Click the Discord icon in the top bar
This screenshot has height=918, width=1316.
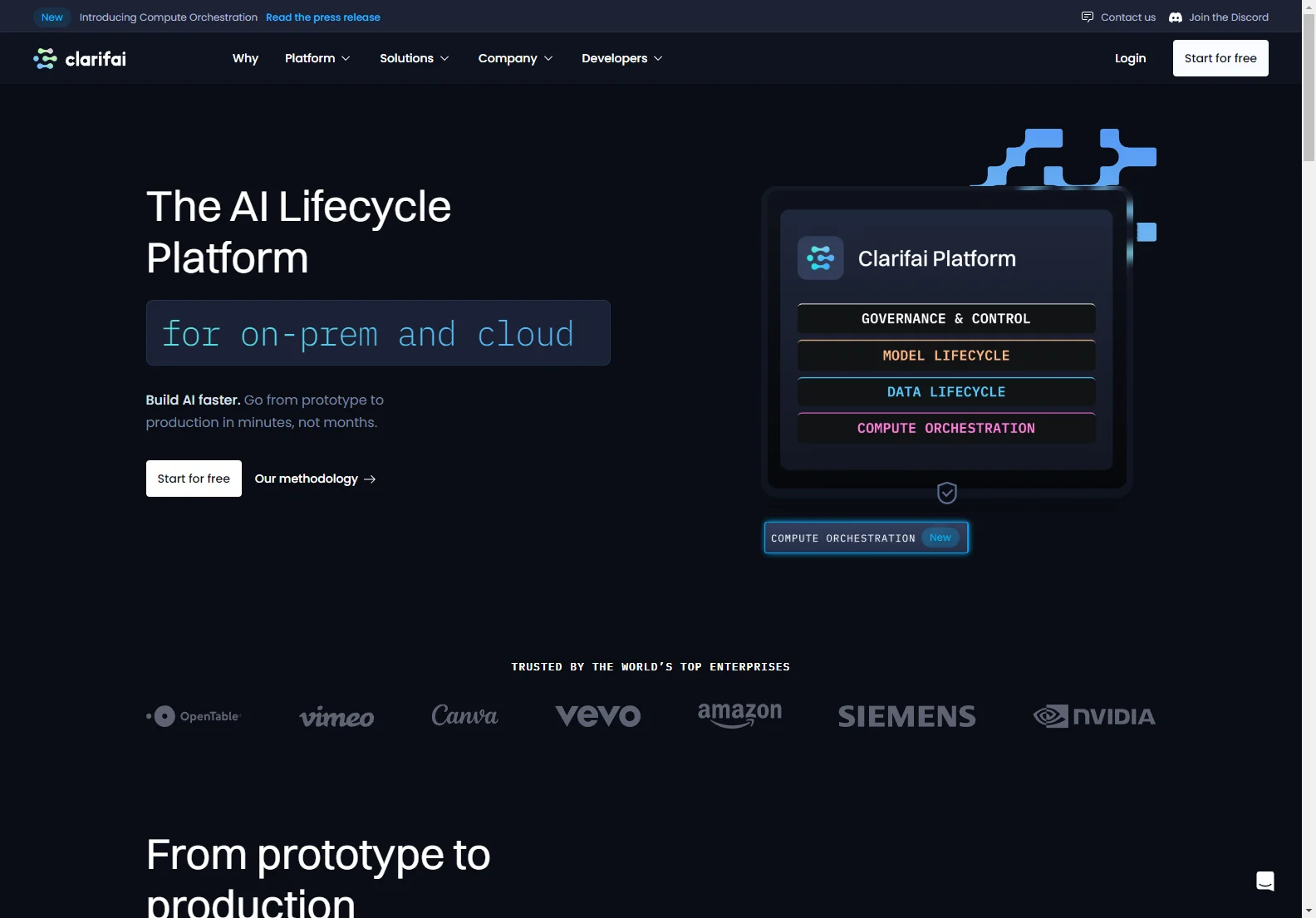pyautogui.click(x=1176, y=17)
